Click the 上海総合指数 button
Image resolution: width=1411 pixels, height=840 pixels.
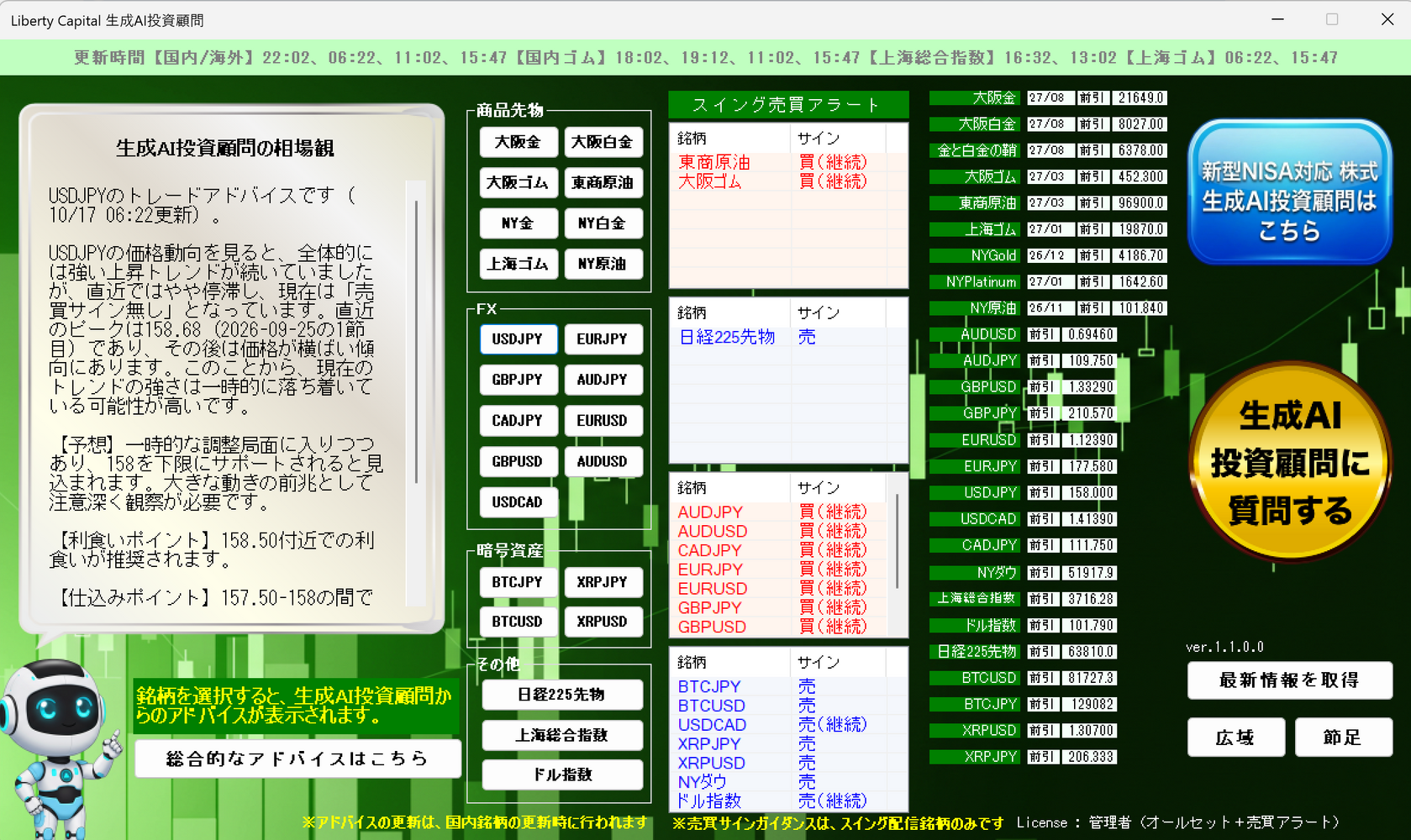[562, 735]
